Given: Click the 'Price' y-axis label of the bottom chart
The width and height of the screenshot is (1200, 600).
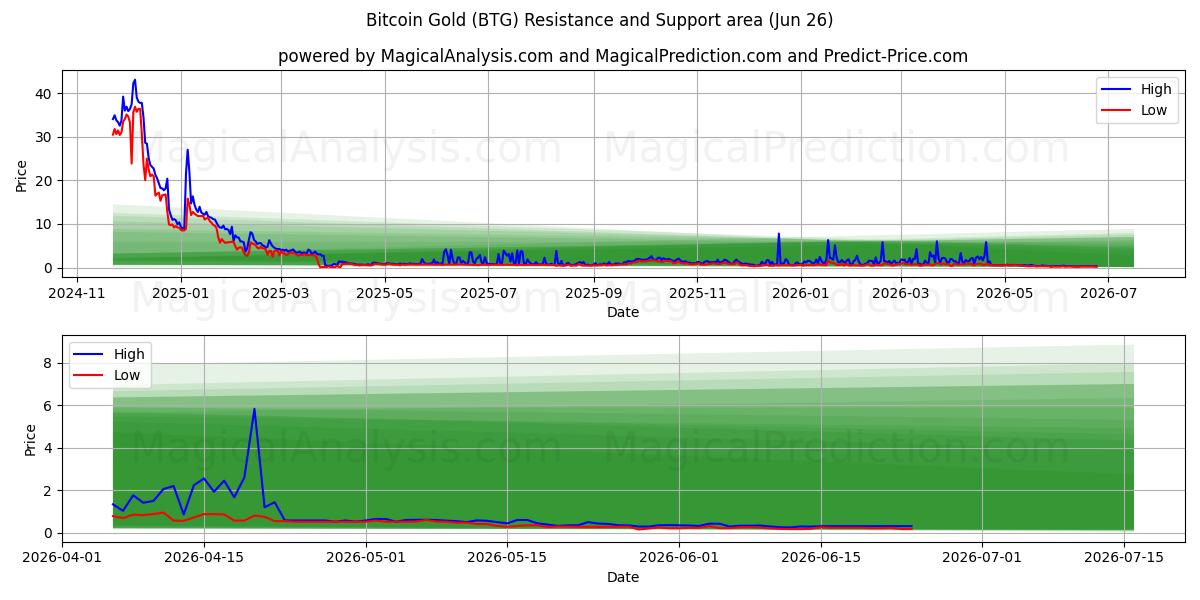Looking at the screenshot, I should 30,440.
